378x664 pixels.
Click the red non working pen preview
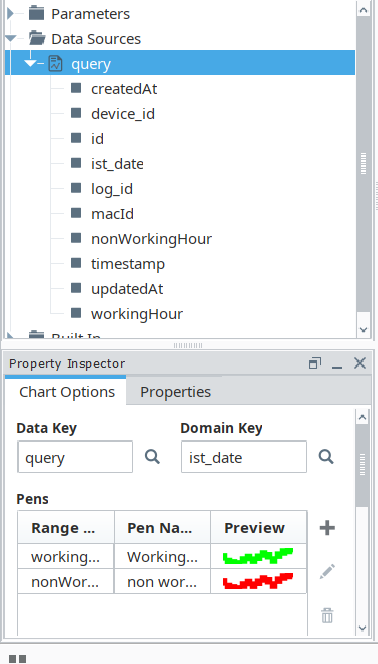coord(258,581)
